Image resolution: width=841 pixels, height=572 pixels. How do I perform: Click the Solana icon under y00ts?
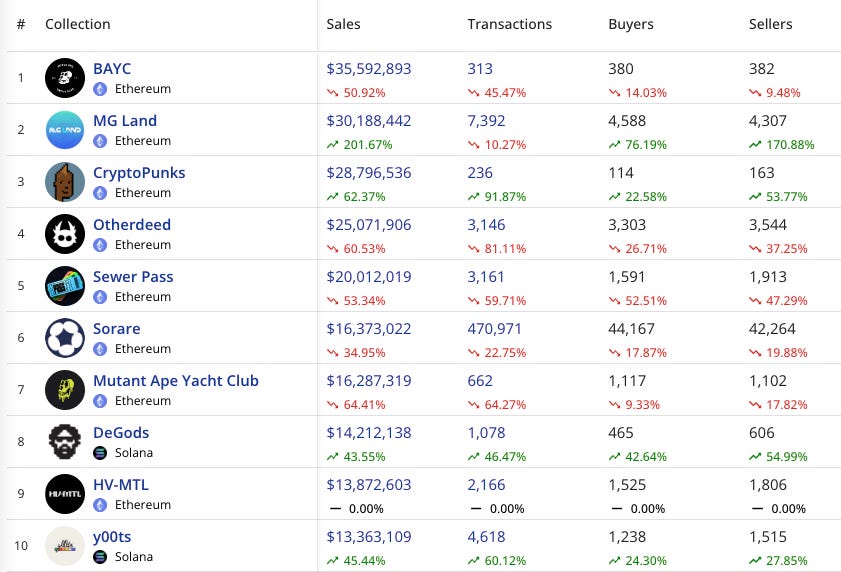100,558
